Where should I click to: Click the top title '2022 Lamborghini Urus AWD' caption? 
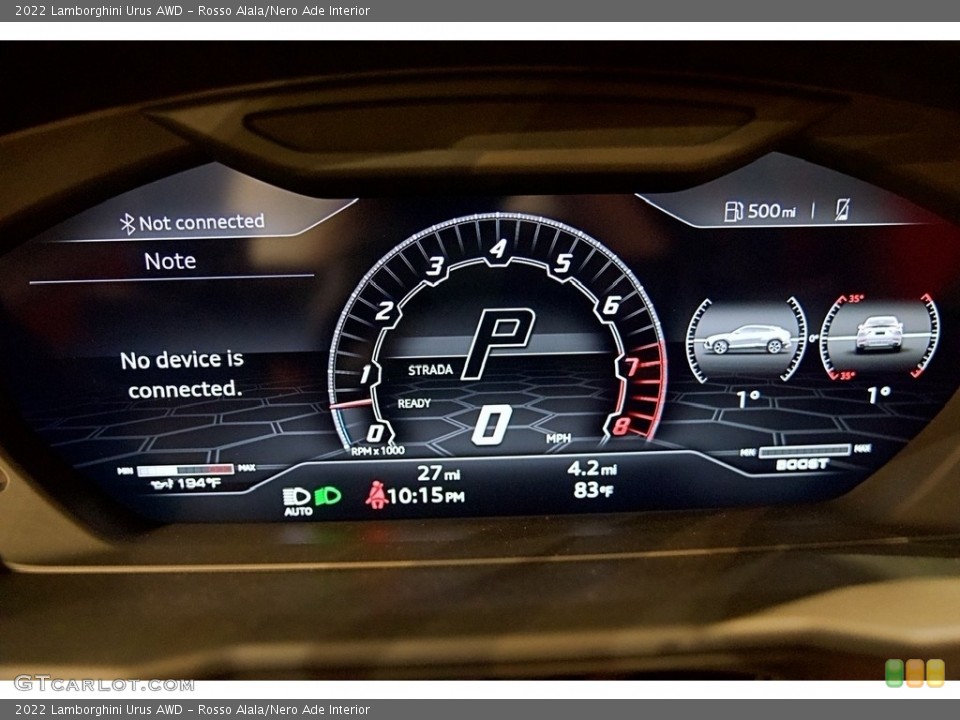[99, 10]
